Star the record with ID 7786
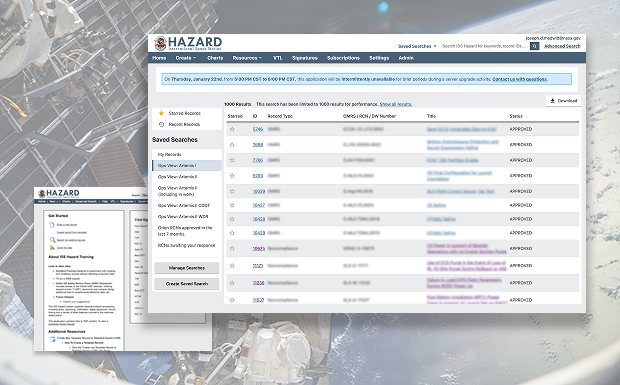The image size is (620, 385). point(232,160)
